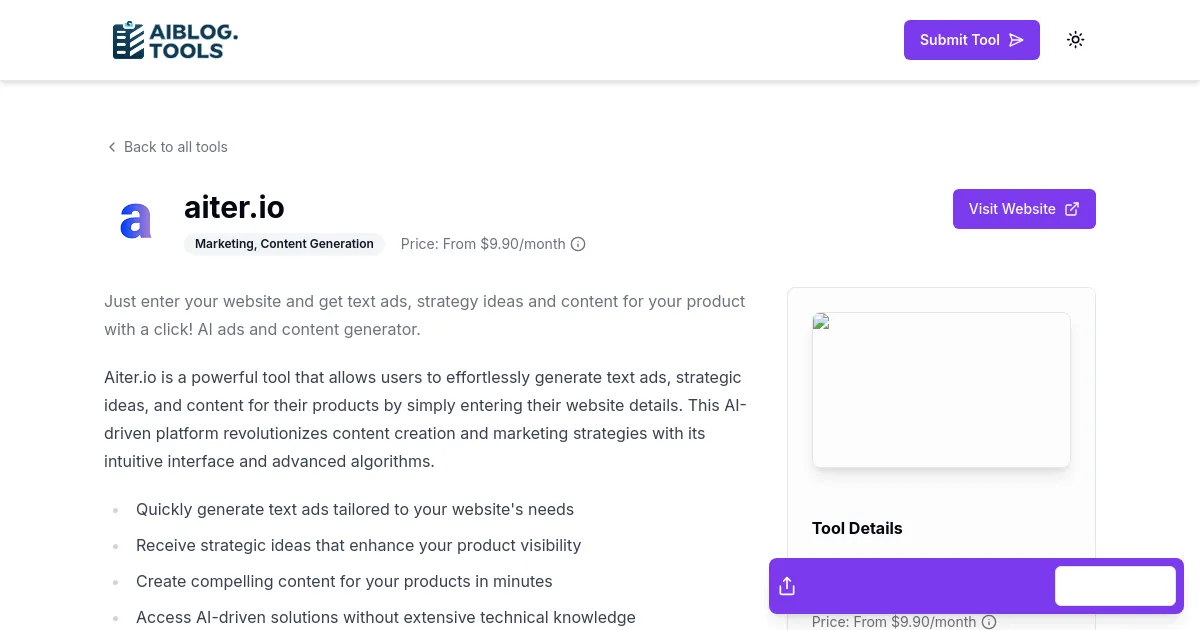
Task: Click the Tool Details heading
Action: tap(857, 528)
